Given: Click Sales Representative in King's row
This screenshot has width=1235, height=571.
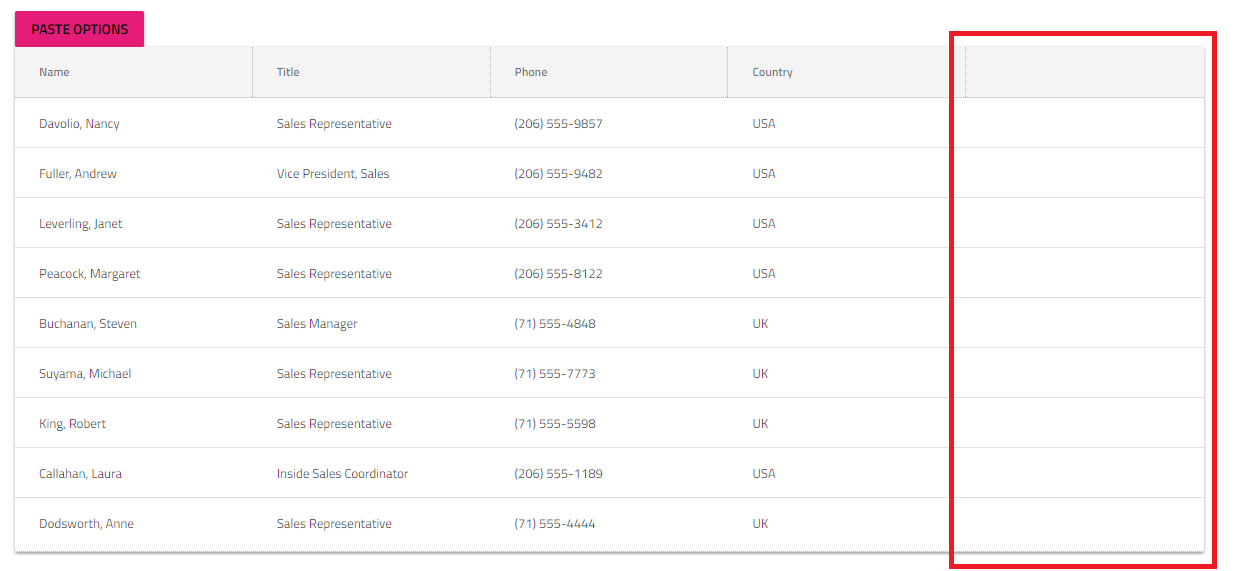Looking at the screenshot, I should coord(334,424).
